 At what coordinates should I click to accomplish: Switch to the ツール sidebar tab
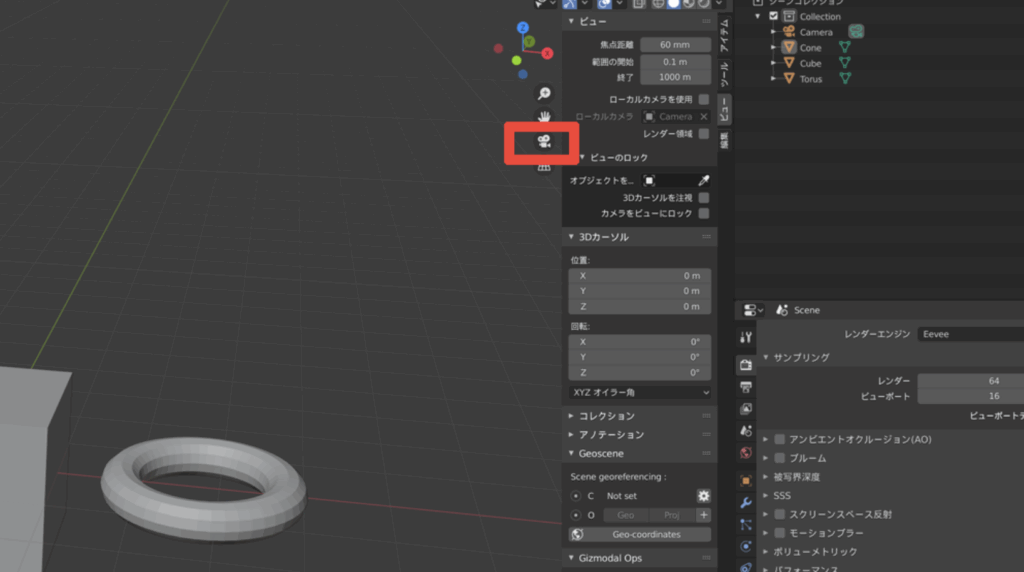pos(725,72)
